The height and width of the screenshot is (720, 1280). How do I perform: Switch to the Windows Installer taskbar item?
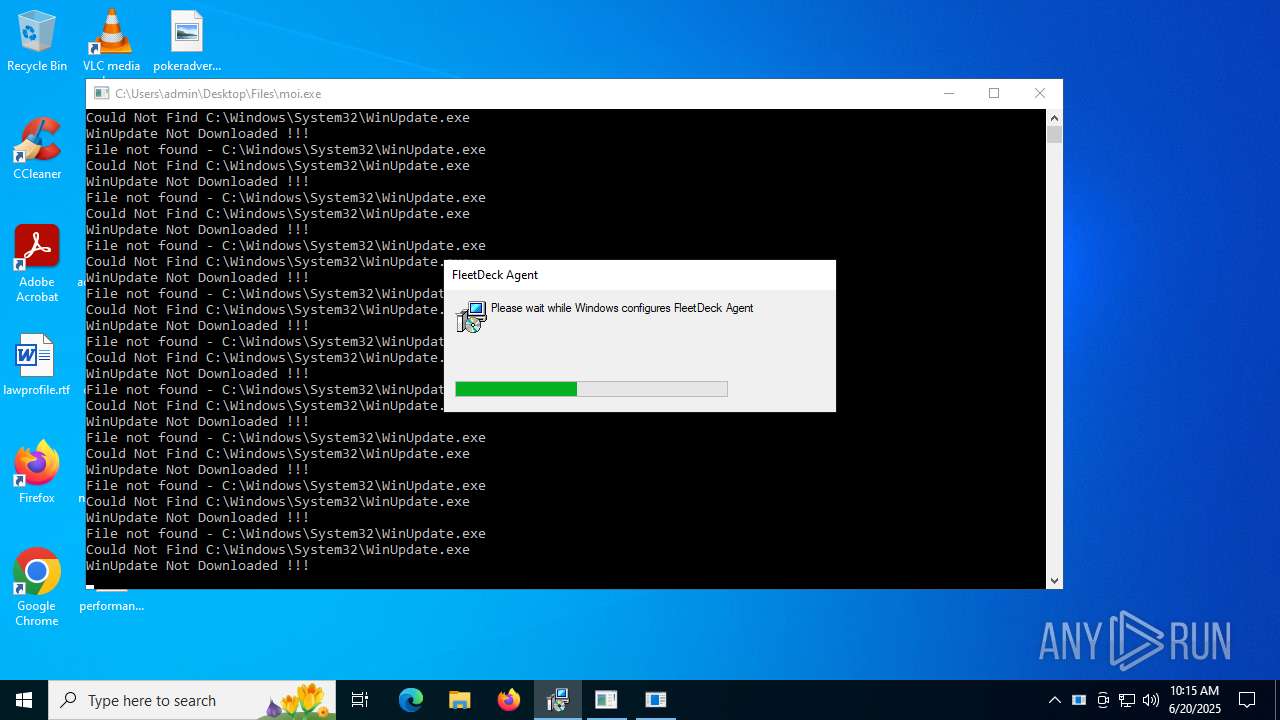[557, 700]
